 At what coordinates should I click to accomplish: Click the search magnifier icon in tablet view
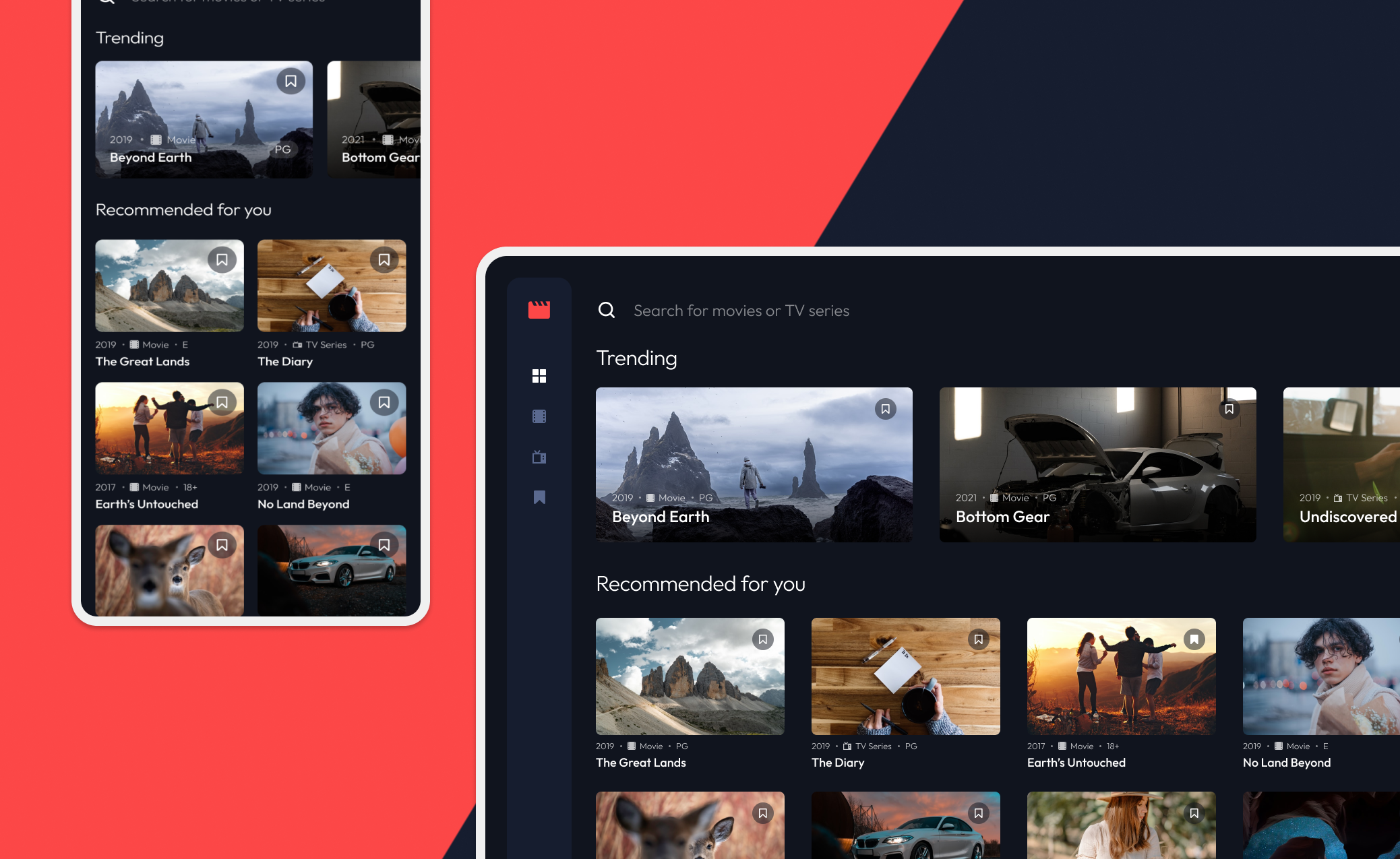tap(607, 310)
